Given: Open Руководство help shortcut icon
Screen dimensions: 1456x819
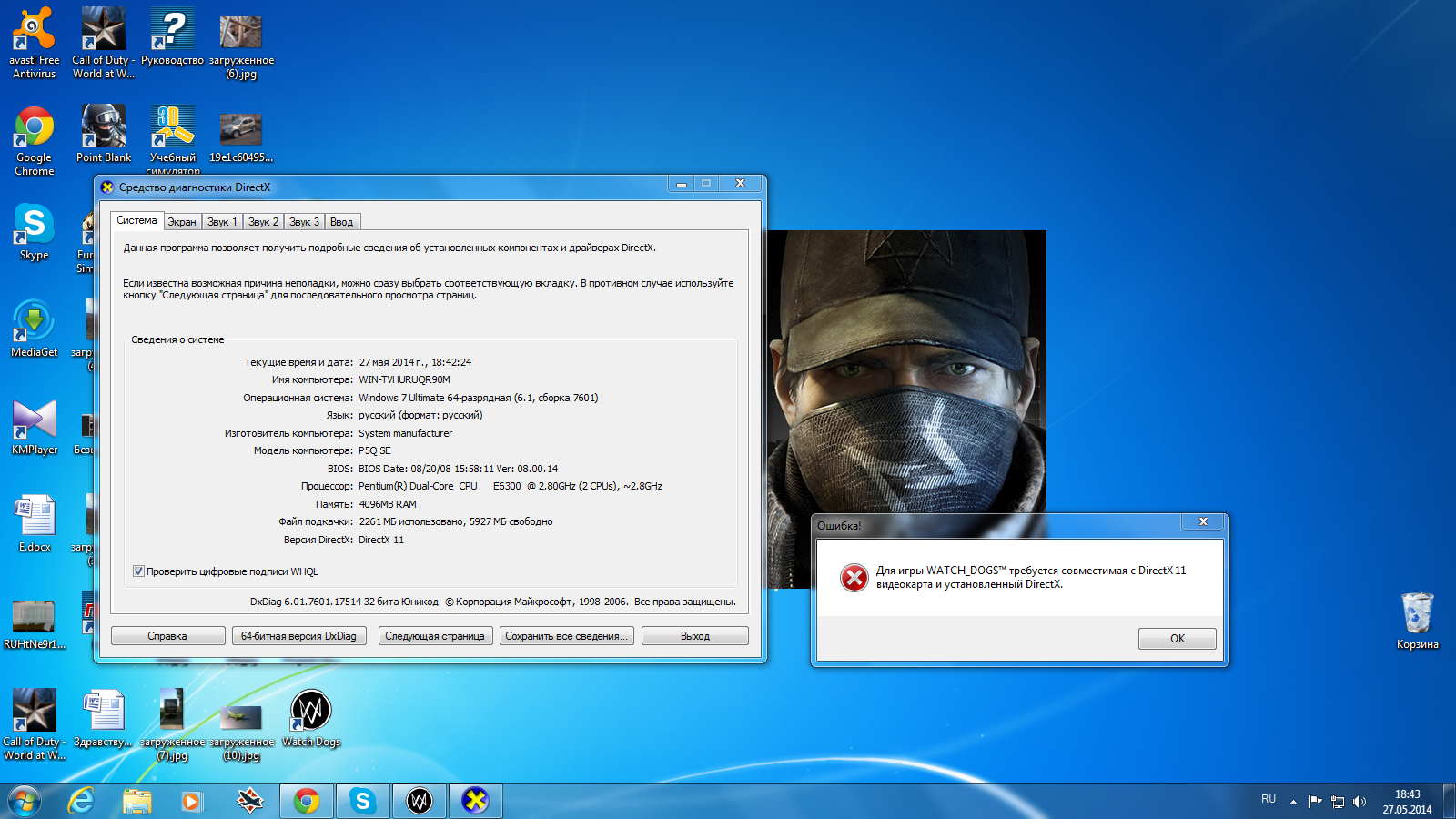Looking at the screenshot, I should [172, 36].
